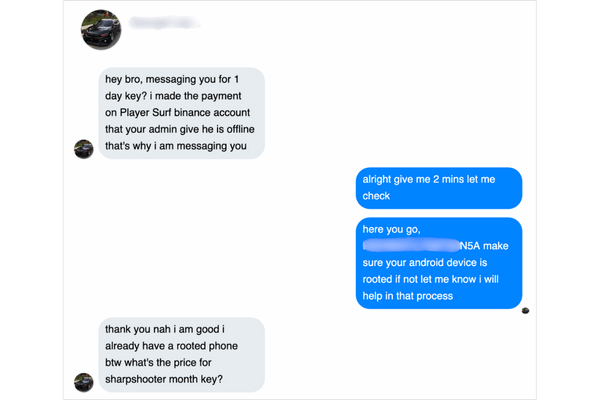The image size is (600, 400).
Task: Click the word "check" in blue bubble
Action: (379, 198)
